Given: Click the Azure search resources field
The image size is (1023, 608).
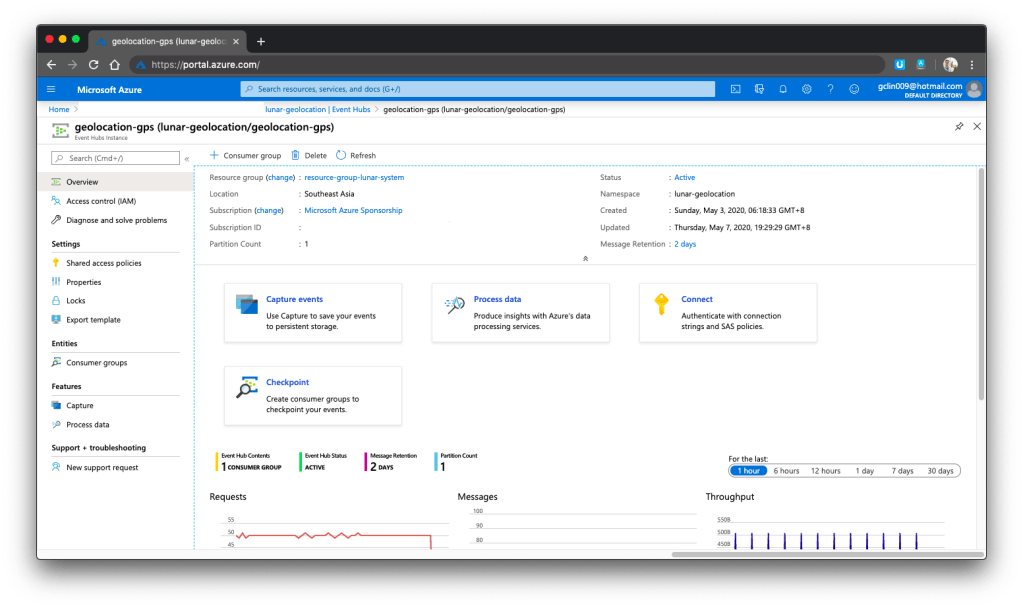Looking at the screenshot, I should click(x=478, y=89).
